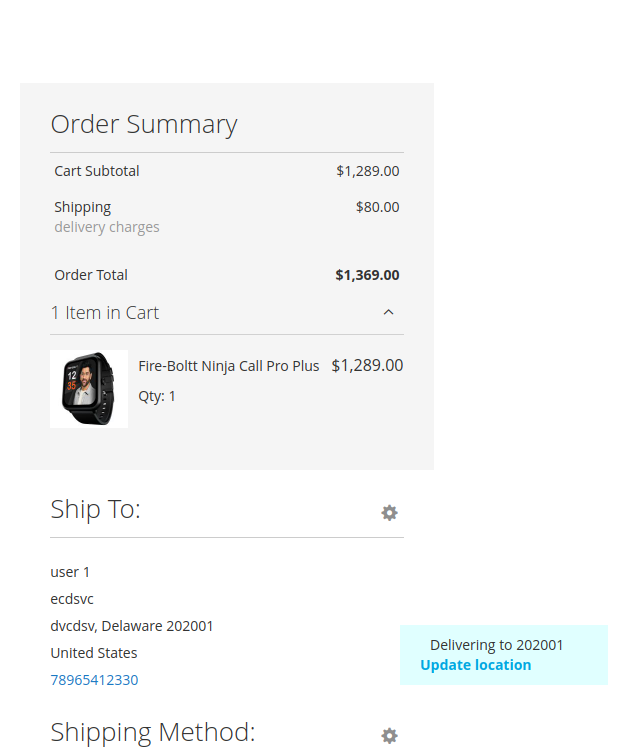Click the 'Delivering to 202001' text
Image resolution: width=626 pixels, height=756 pixels.
[496, 645]
